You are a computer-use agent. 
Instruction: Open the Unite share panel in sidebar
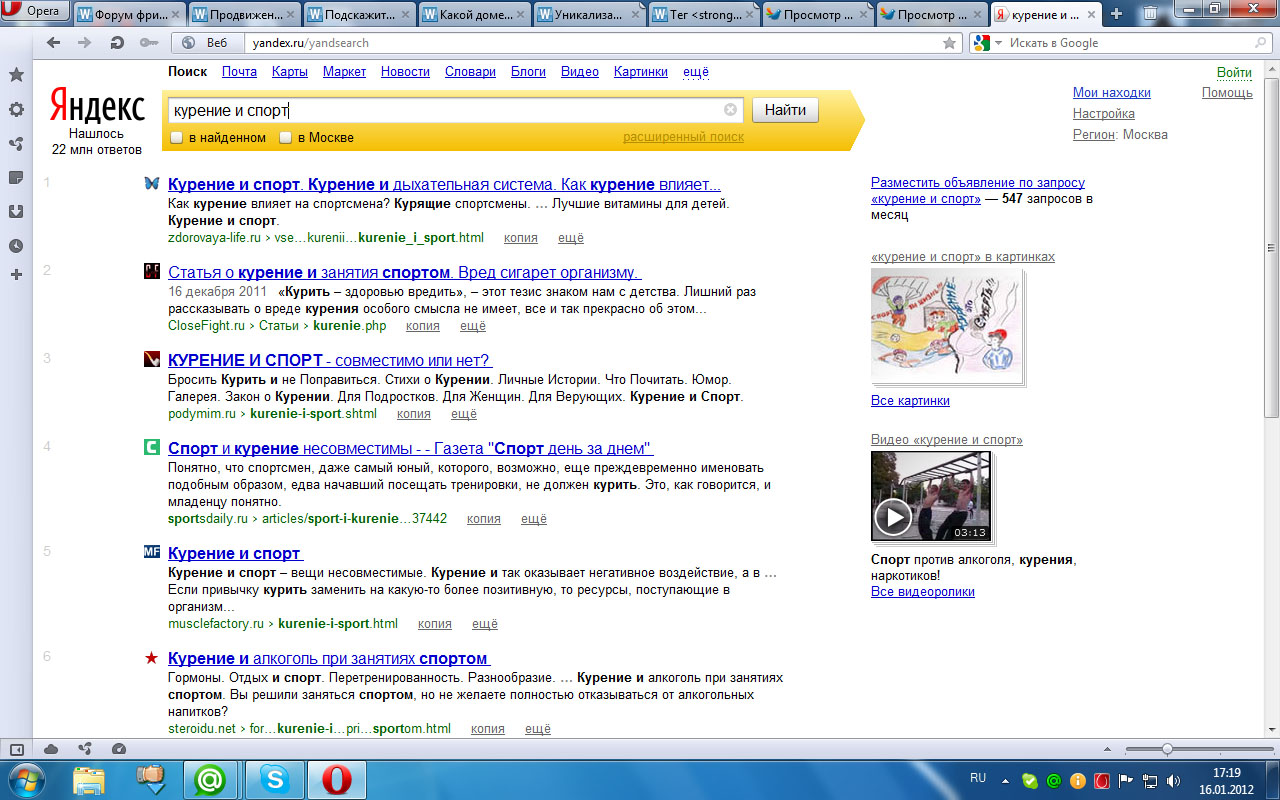16,143
